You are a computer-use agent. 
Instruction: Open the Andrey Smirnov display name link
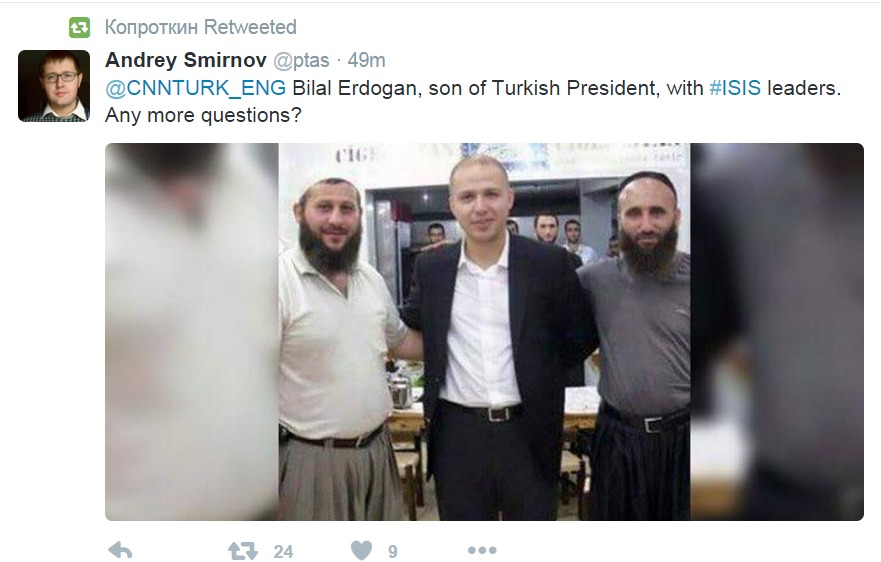185,60
